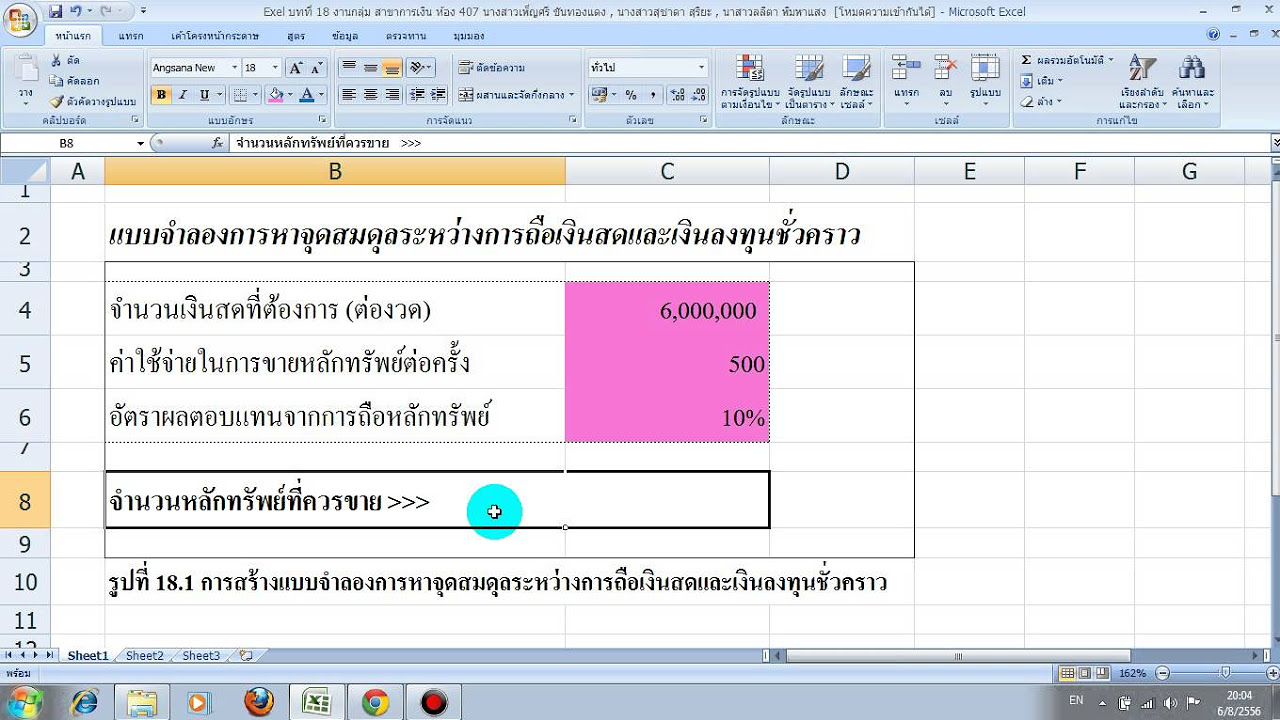Expand the borders dropdown arrow

click(255, 95)
